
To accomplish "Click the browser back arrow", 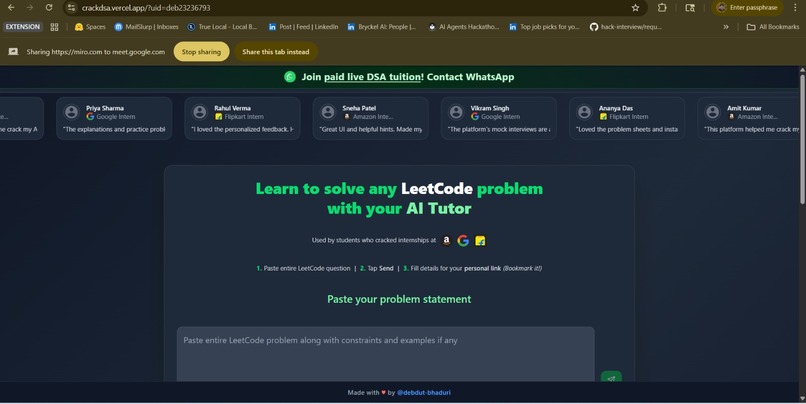I will [11, 8].
